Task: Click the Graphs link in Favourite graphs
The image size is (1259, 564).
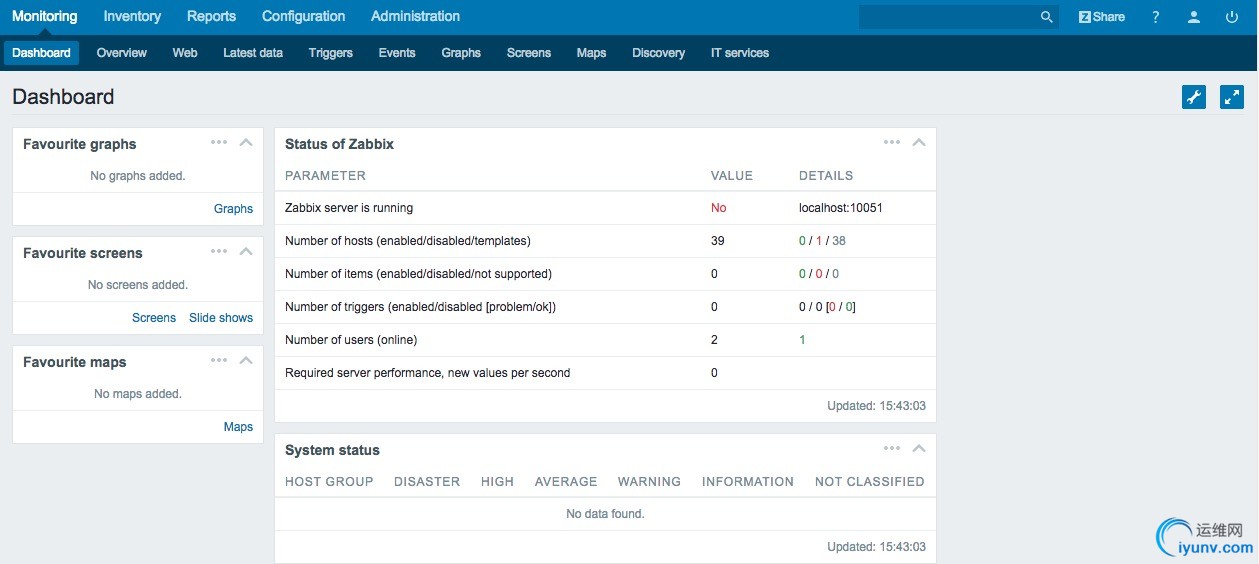Action: (233, 209)
